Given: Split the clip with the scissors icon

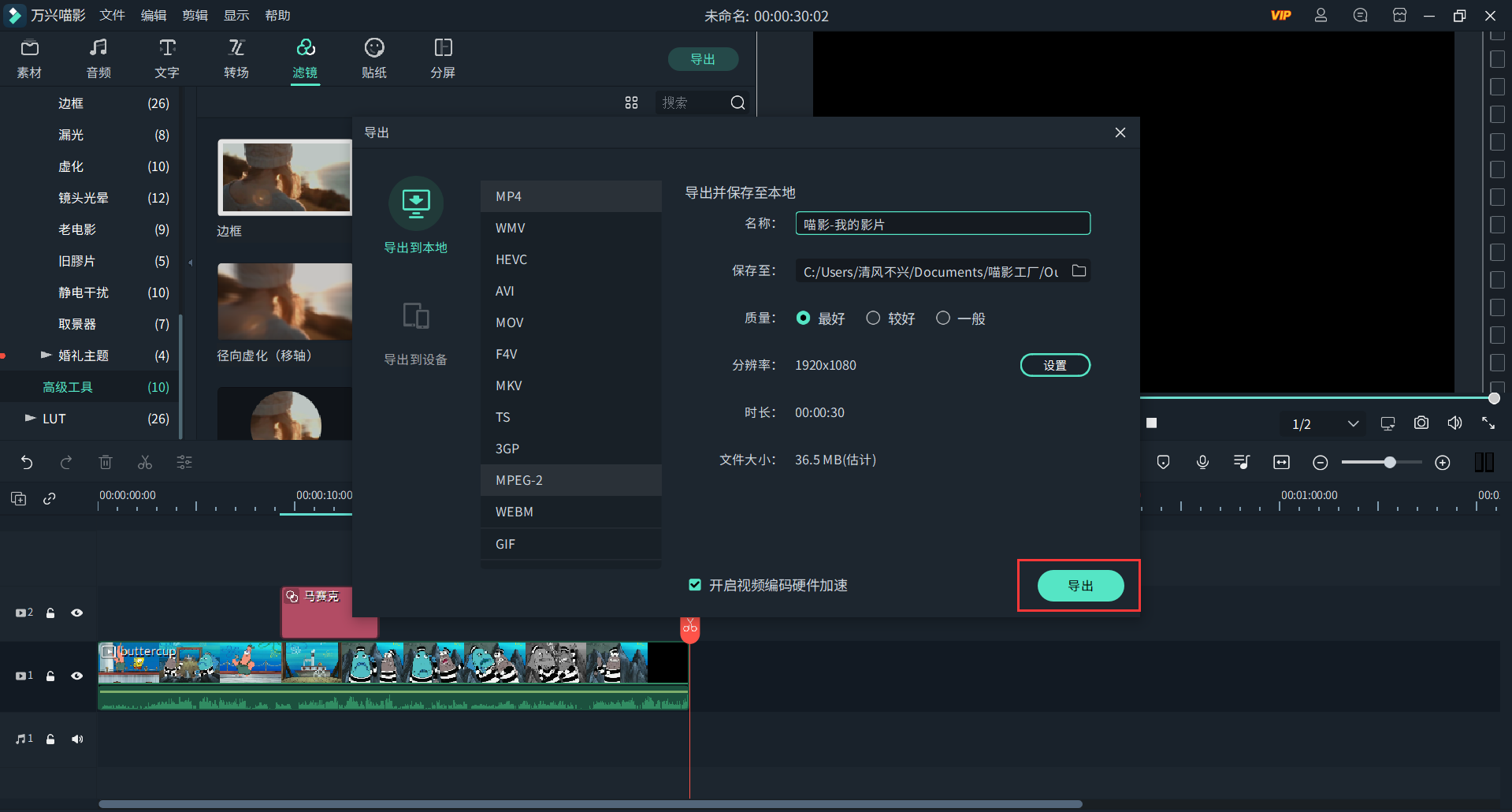Looking at the screenshot, I should tap(145, 463).
